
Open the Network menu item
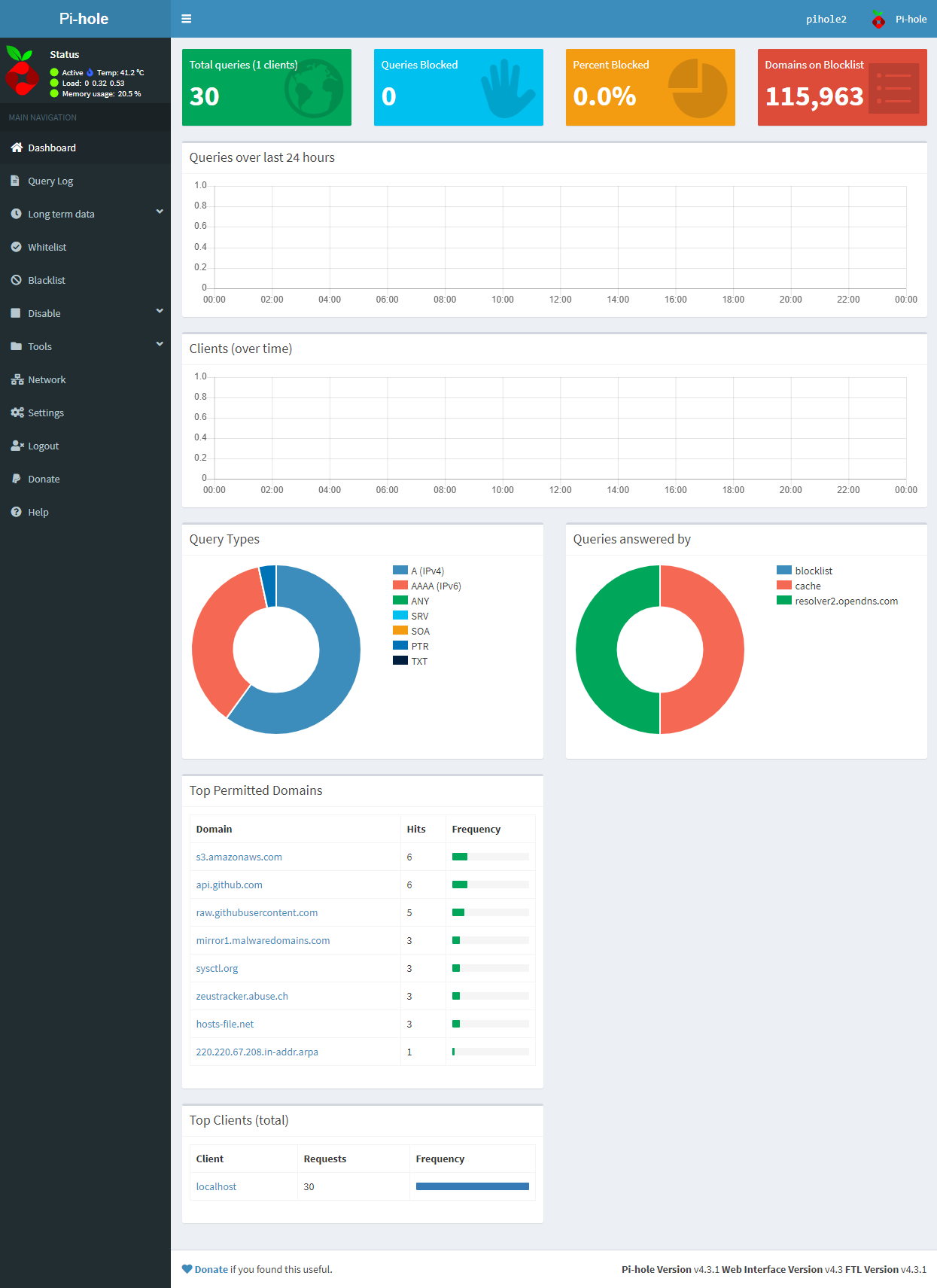(x=85, y=379)
